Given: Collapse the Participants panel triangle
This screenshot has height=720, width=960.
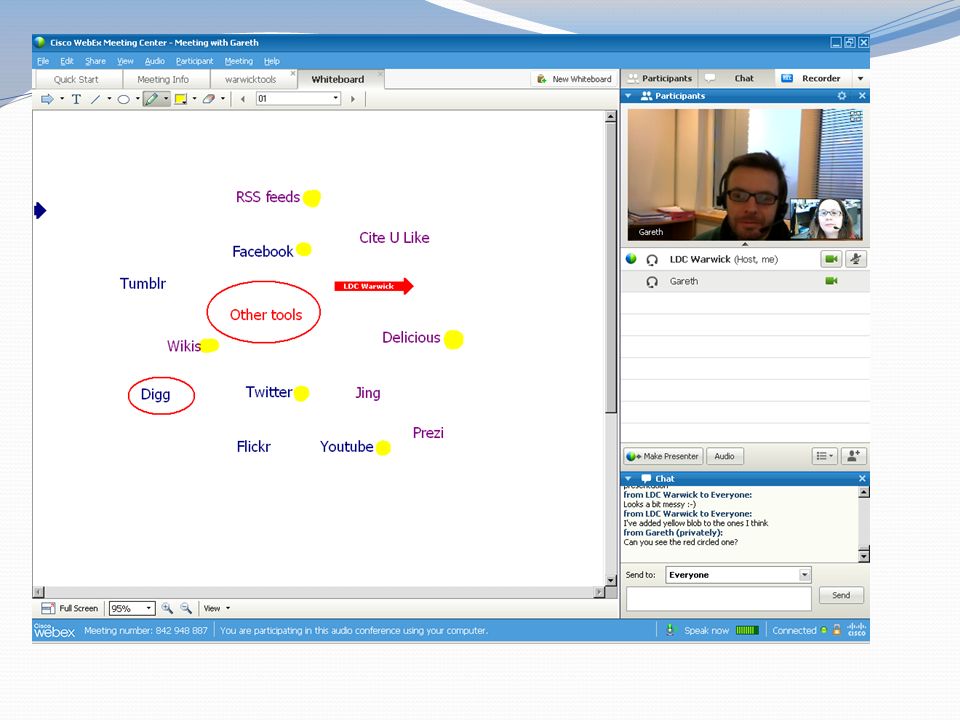Looking at the screenshot, I should pos(628,96).
